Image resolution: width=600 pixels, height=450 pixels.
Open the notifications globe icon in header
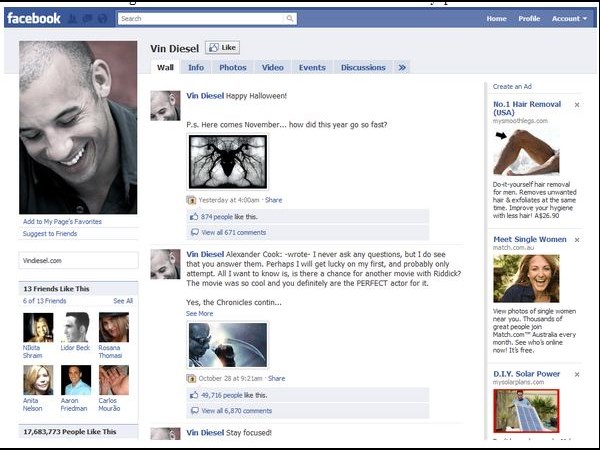tap(103, 18)
